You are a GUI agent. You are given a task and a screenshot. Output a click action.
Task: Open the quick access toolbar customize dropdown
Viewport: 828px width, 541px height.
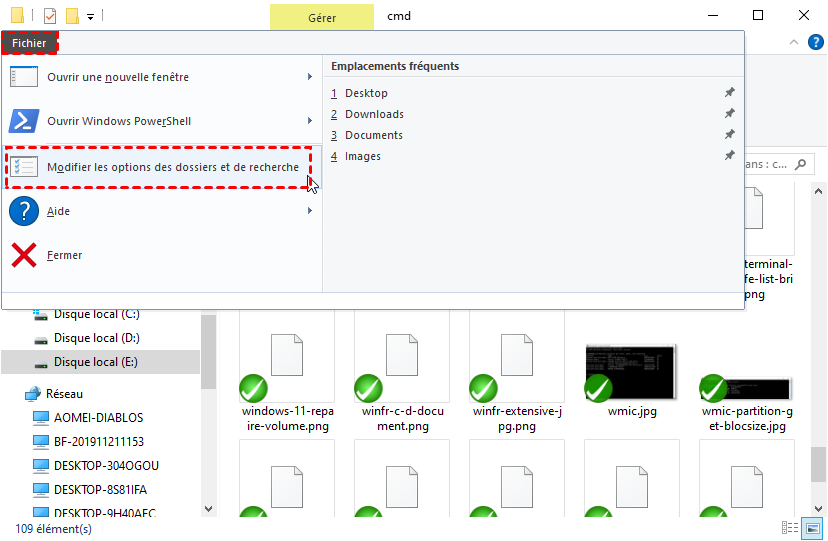[91, 17]
